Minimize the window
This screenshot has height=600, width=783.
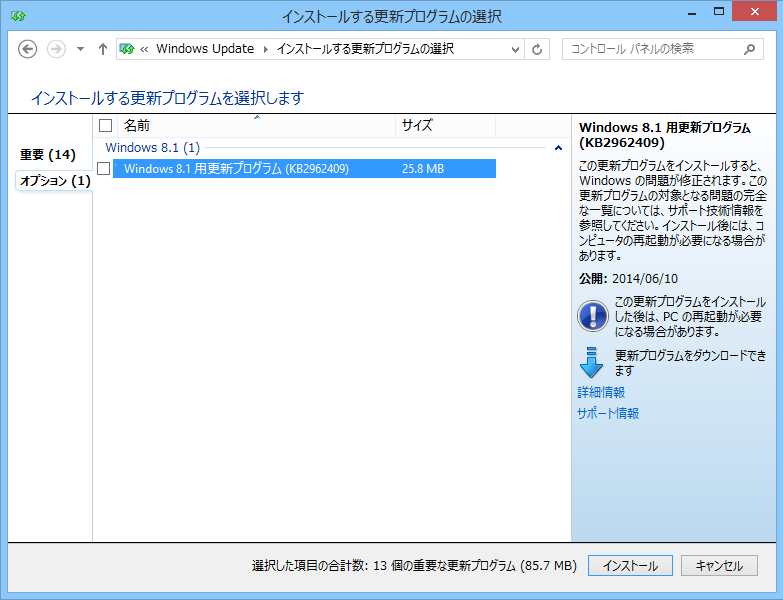click(692, 13)
